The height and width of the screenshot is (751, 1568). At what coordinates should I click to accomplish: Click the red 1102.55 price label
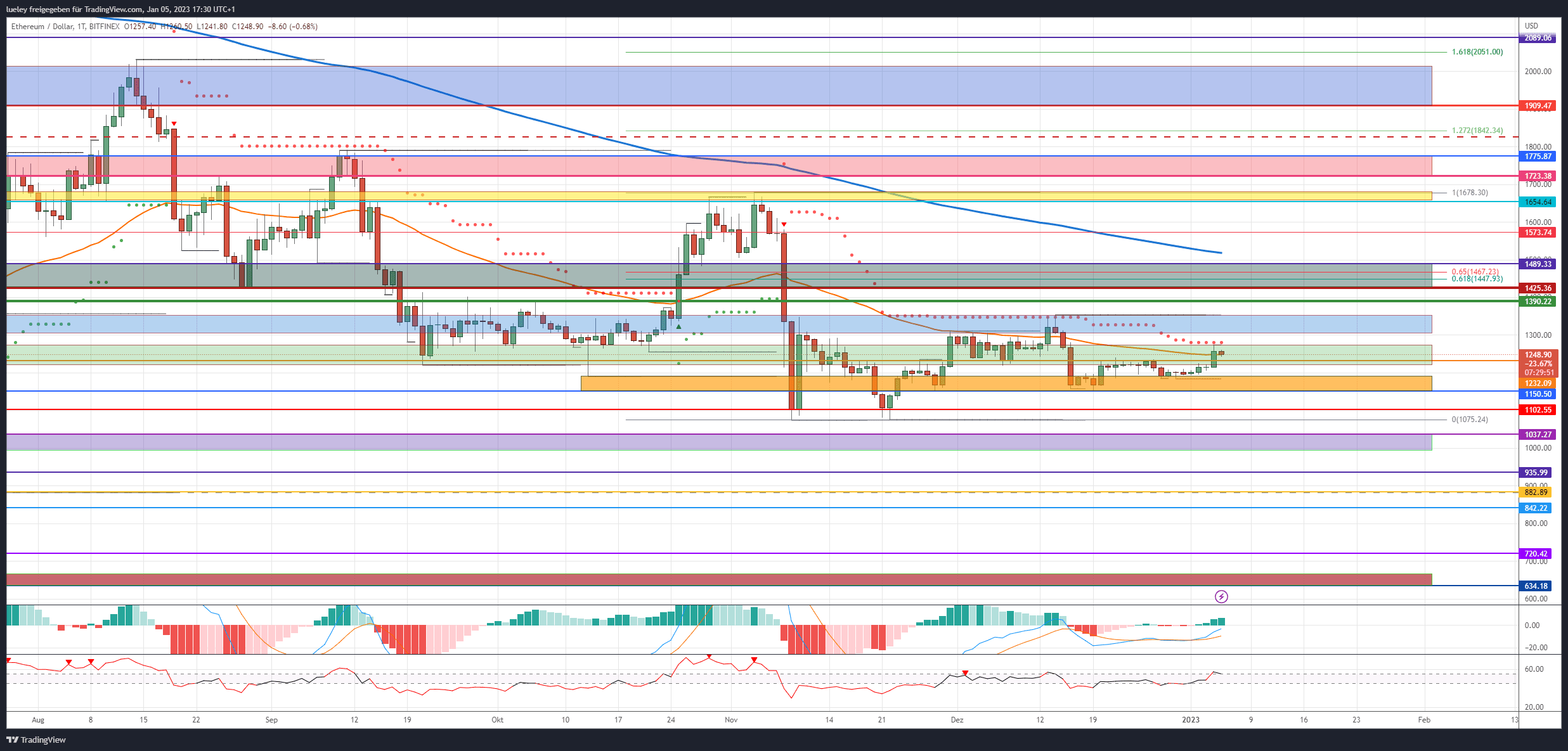pyautogui.click(x=1538, y=410)
